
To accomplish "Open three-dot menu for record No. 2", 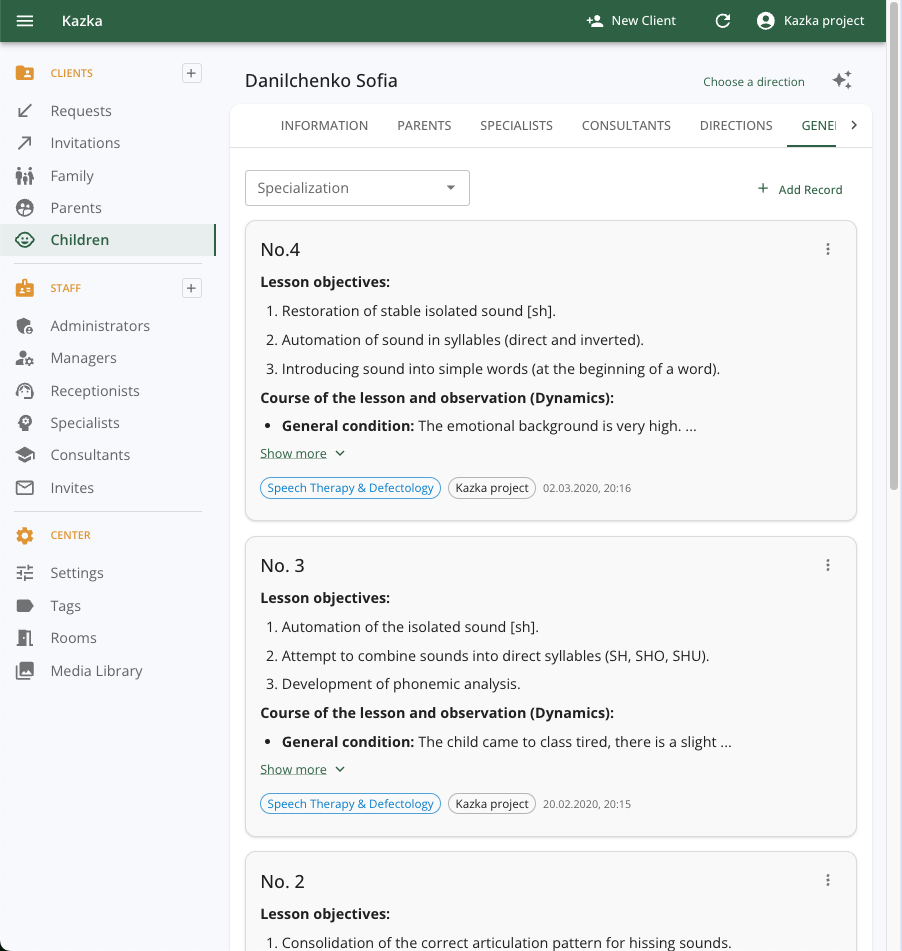I will (x=828, y=881).
